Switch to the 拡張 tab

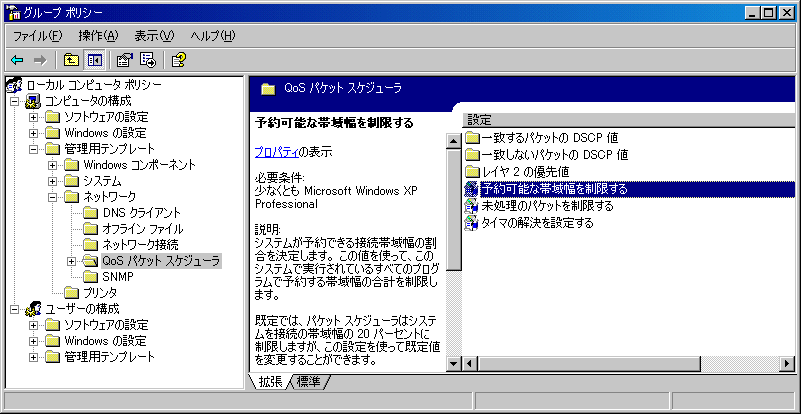tap(270, 382)
